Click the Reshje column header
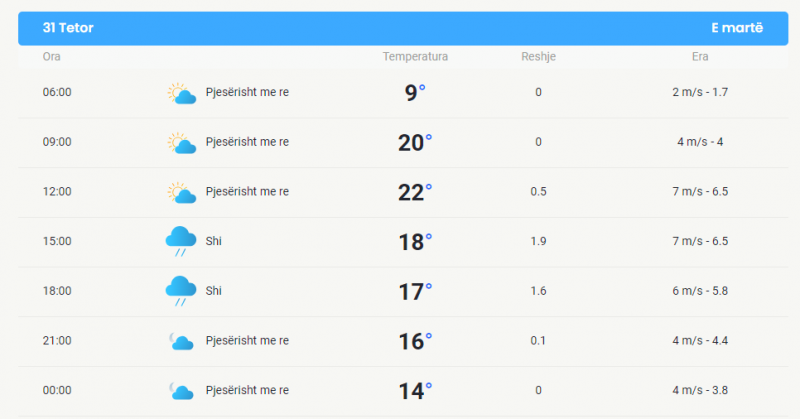Screen dimensions: 800x419 538,57
